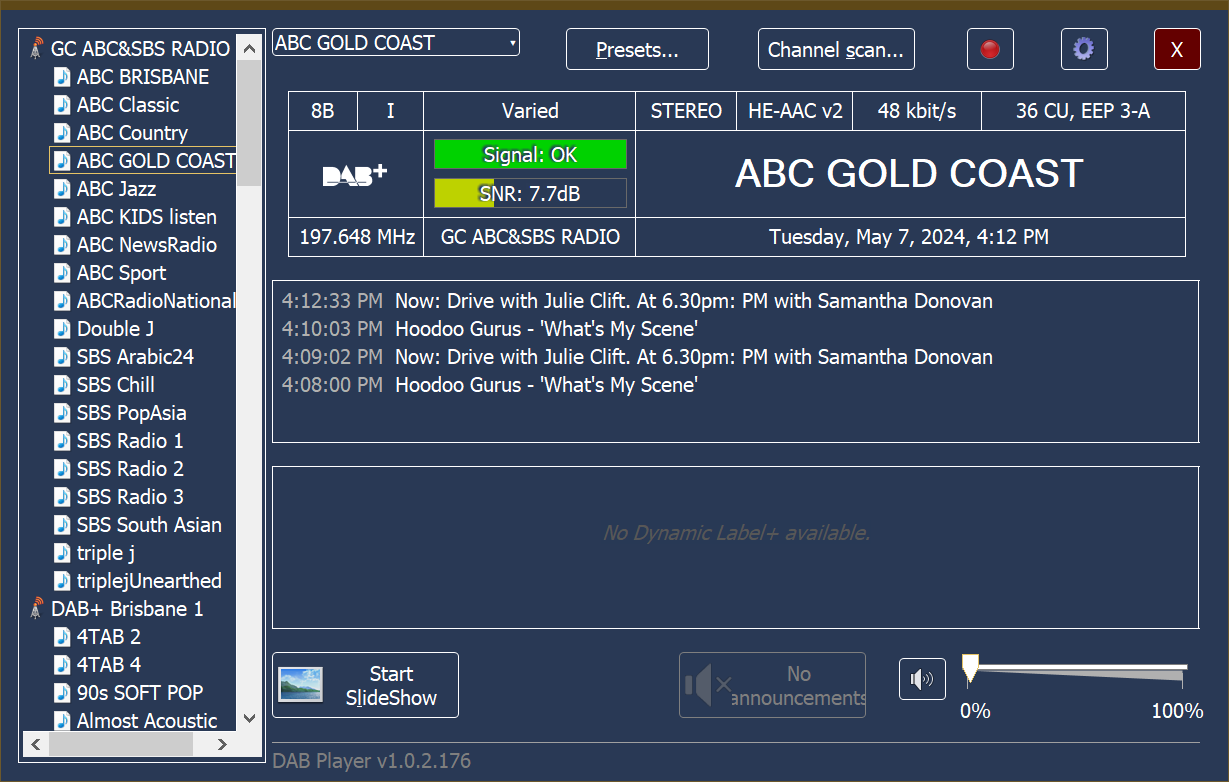Image resolution: width=1229 pixels, height=782 pixels.
Task: Collapse the GC ABC&SBS RADIO ensemble
Action: (140, 48)
